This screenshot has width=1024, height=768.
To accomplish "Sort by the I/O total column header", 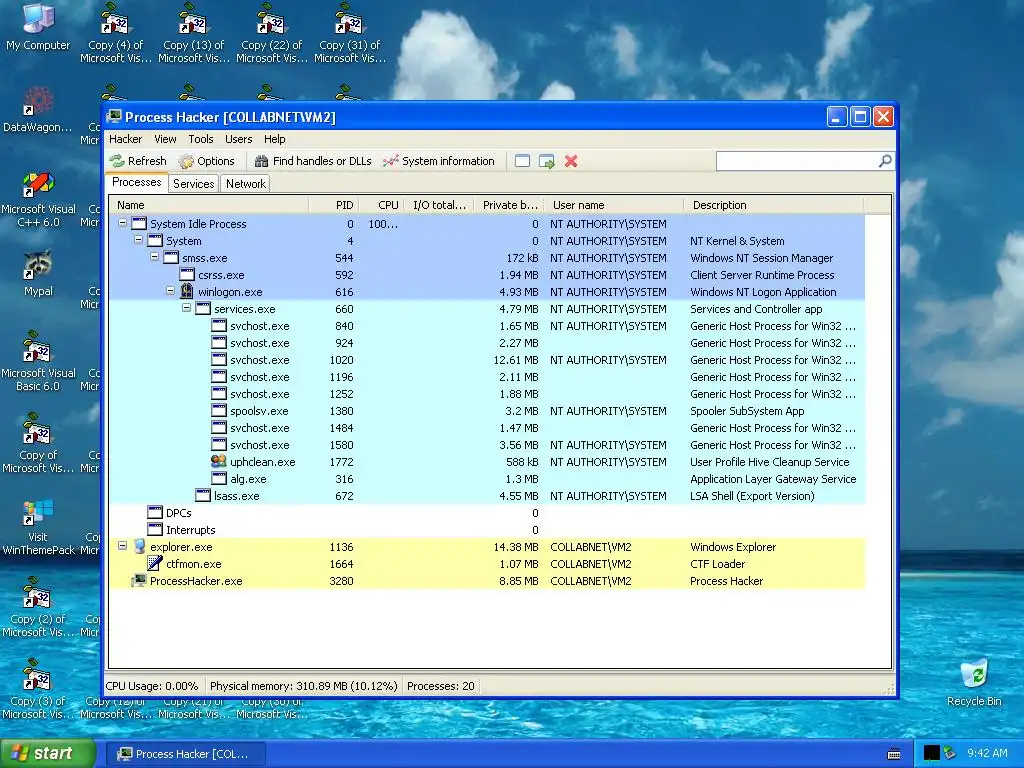I will pyautogui.click(x=440, y=205).
